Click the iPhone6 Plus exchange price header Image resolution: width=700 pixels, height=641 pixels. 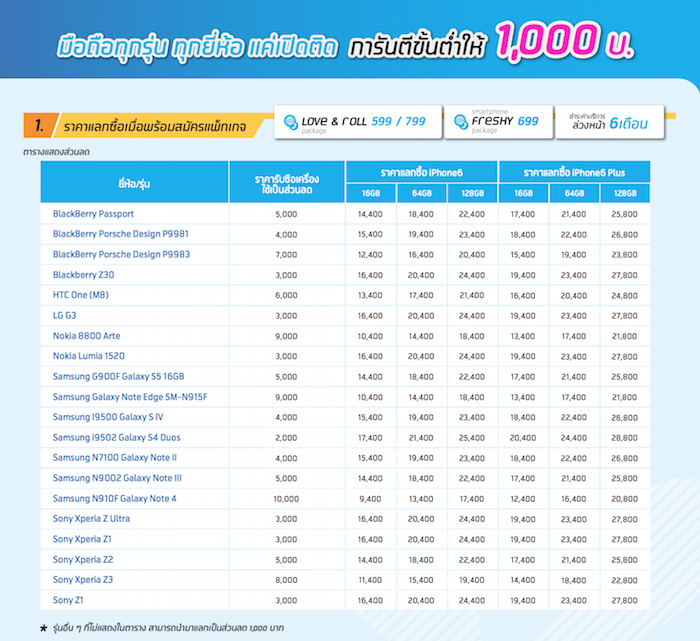[574, 172]
